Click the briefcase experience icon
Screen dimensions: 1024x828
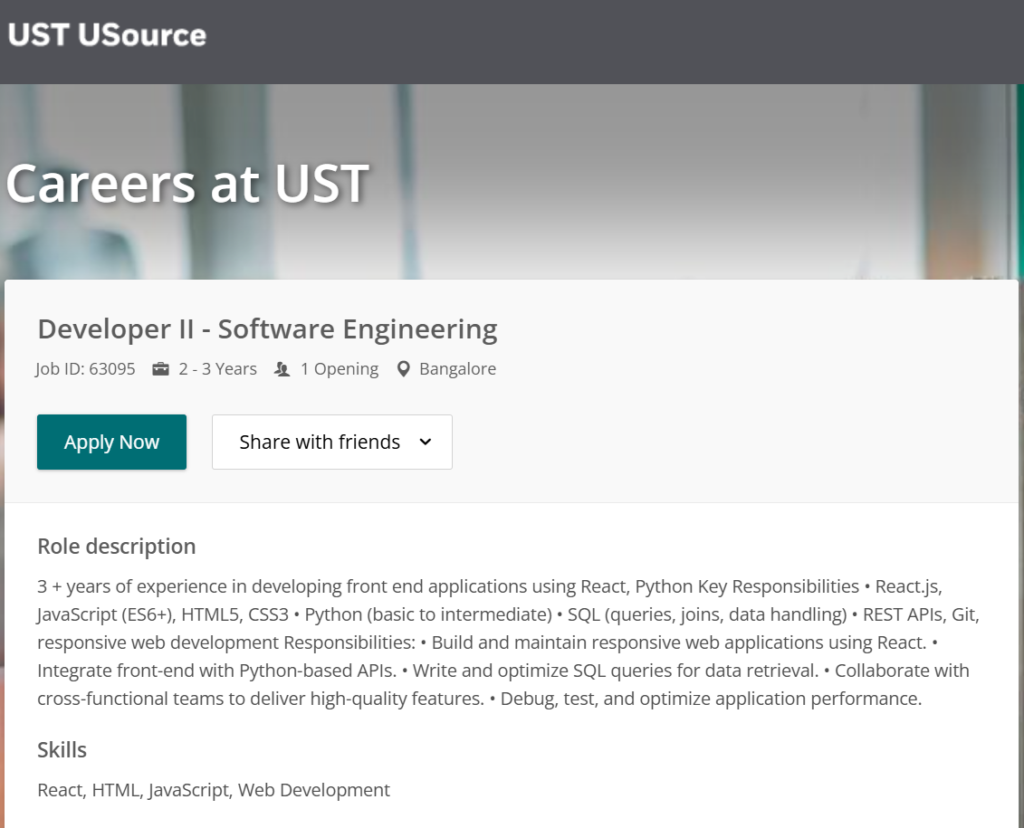pos(160,369)
